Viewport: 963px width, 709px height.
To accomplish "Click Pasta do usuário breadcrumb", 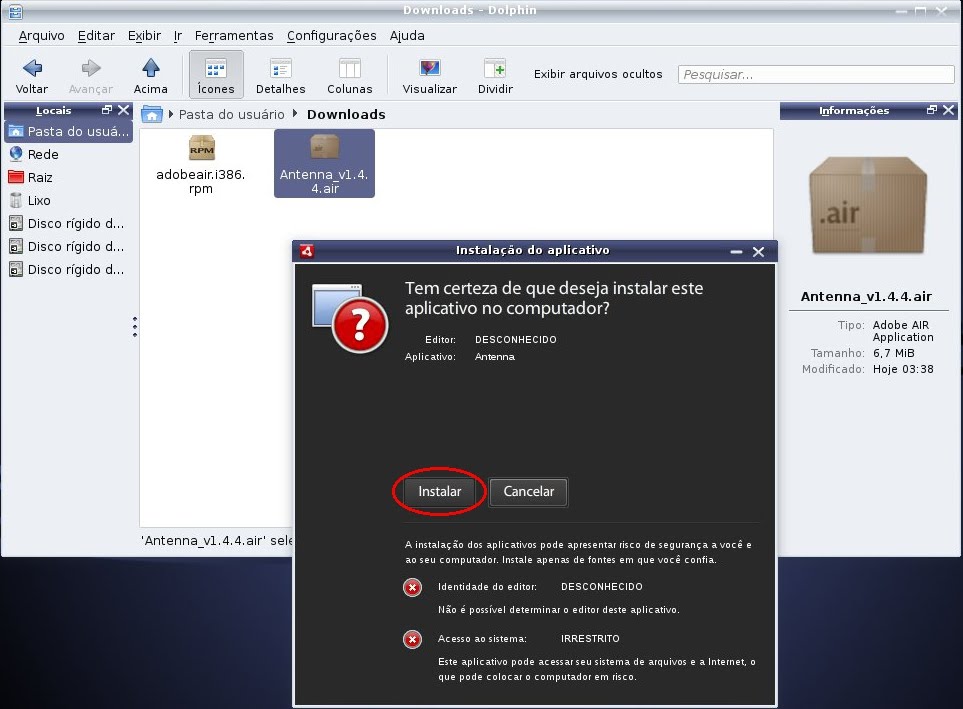I will pyautogui.click(x=232, y=114).
